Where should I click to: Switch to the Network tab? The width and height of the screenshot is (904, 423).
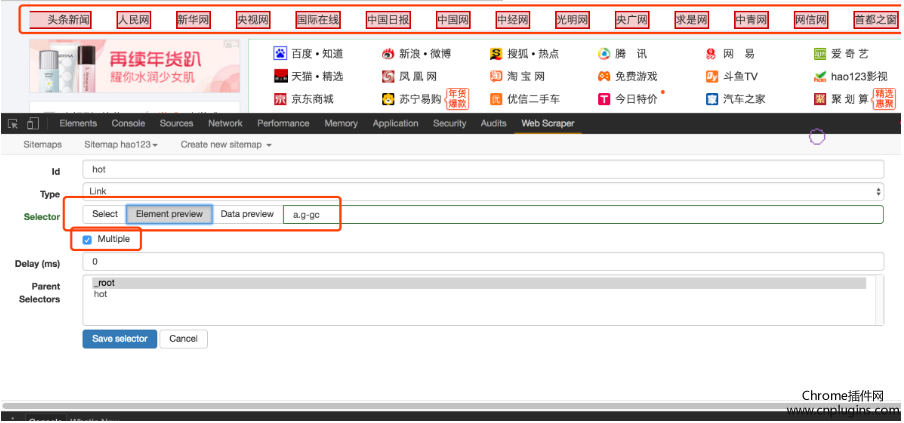click(225, 123)
